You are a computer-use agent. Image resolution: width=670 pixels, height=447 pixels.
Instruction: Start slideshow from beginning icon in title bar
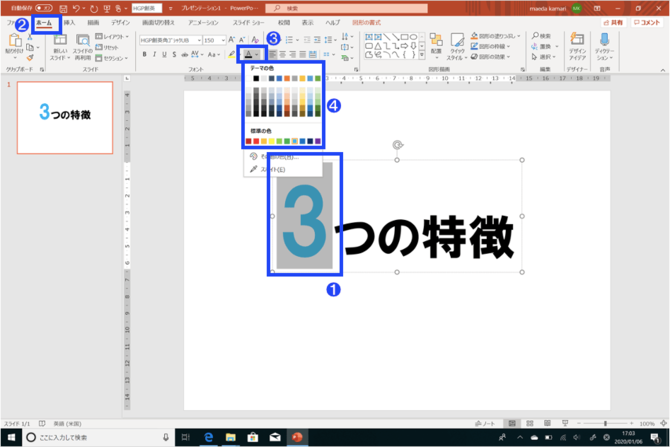click(107, 9)
